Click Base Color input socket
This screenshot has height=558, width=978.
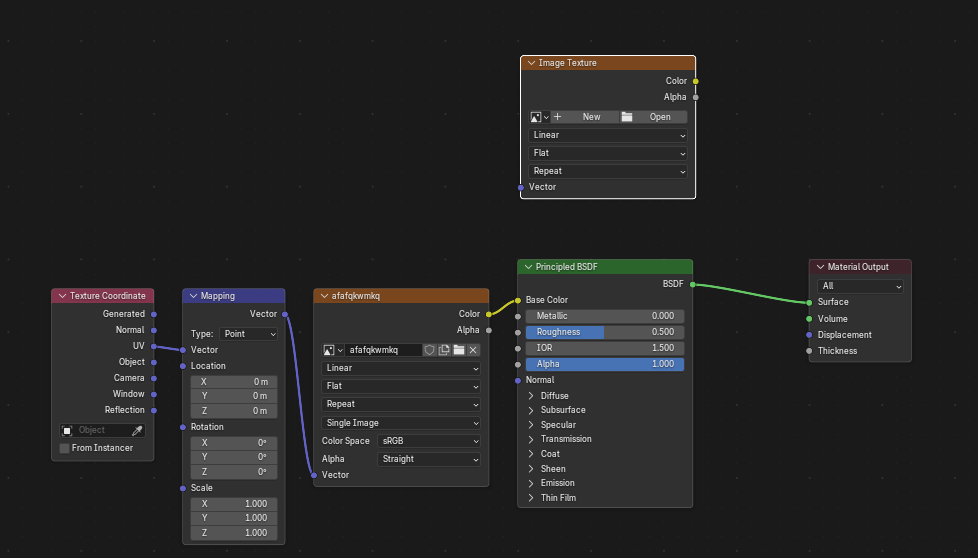pyautogui.click(x=518, y=301)
